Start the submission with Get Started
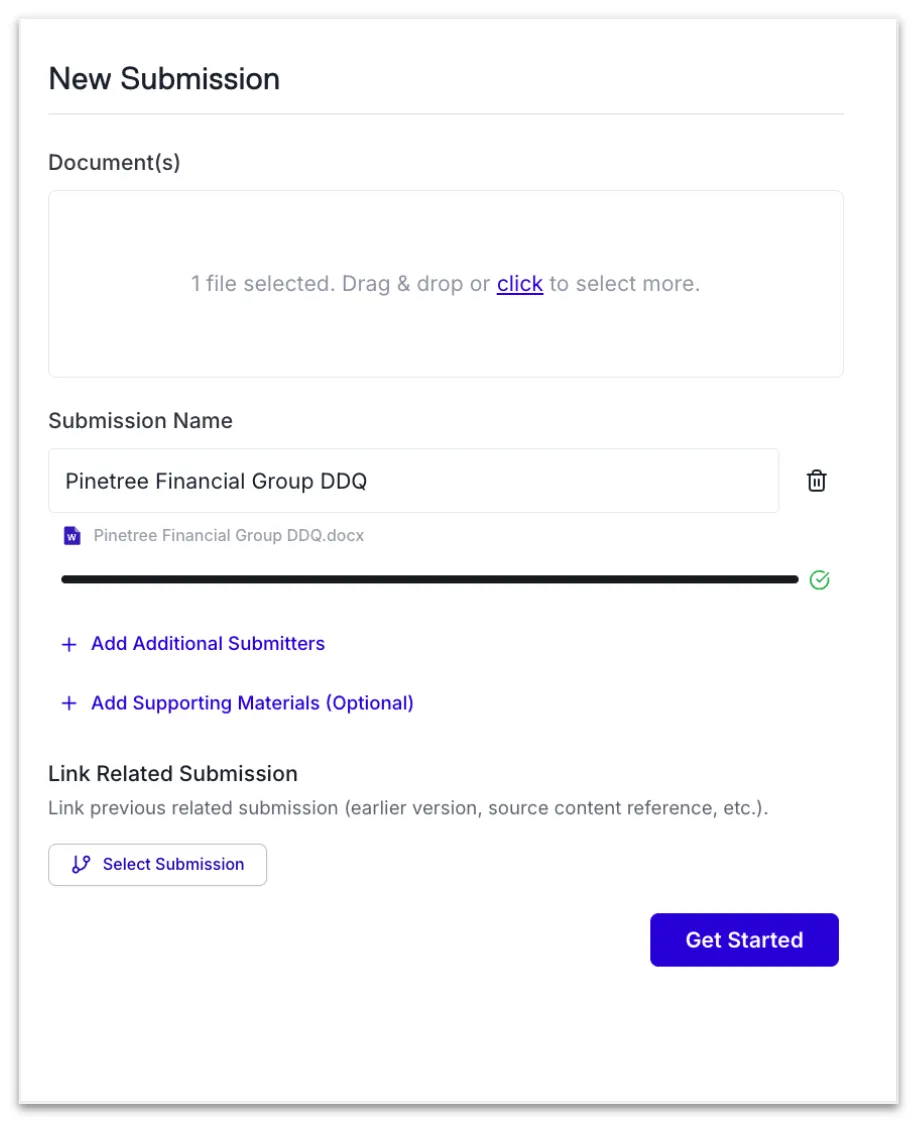 (x=744, y=940)
